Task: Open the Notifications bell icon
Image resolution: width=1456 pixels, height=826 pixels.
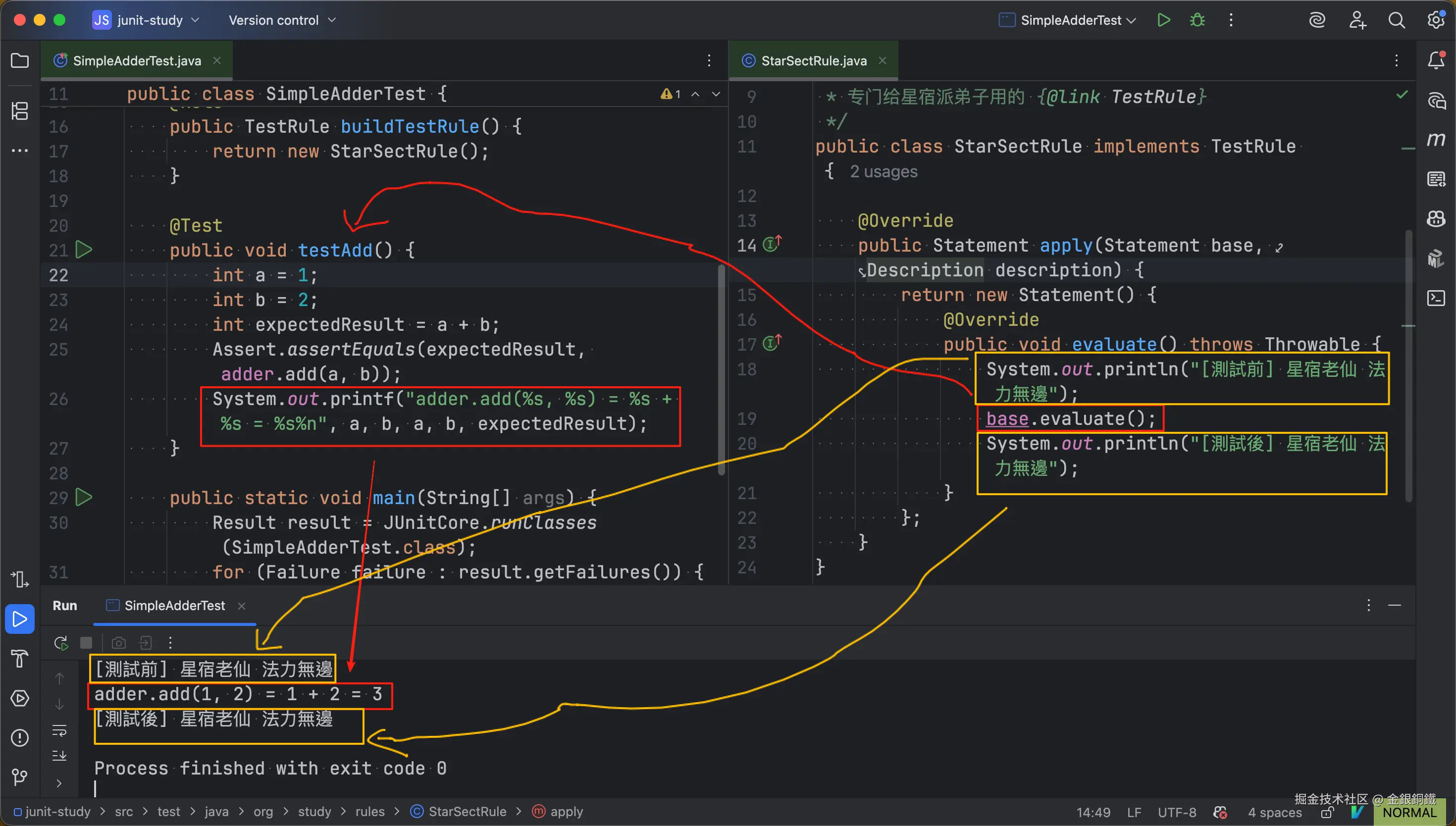Action: coord(1436,60)
